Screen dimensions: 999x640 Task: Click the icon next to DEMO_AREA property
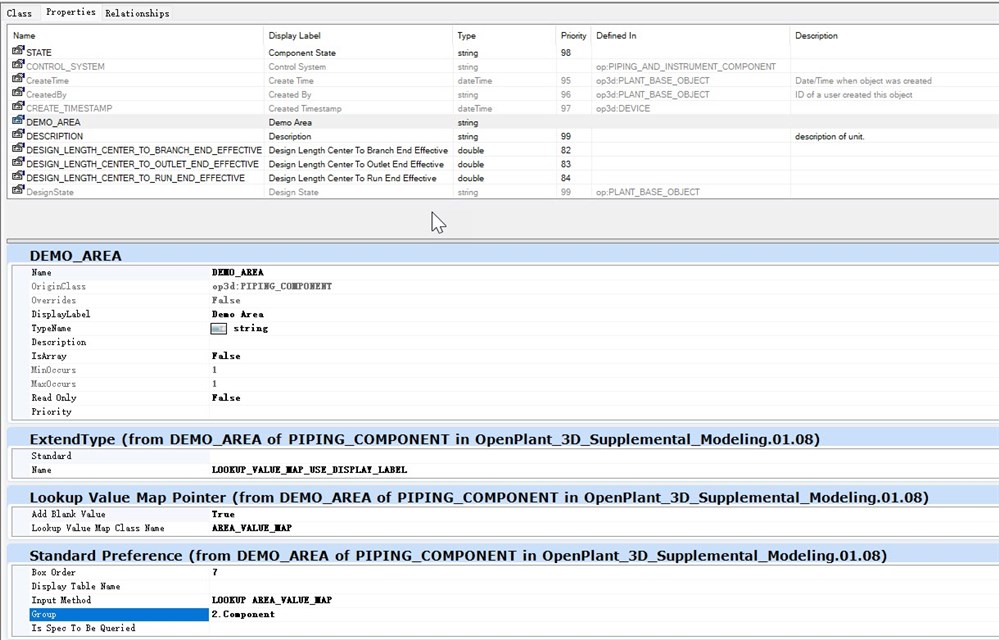click(18, 122)
